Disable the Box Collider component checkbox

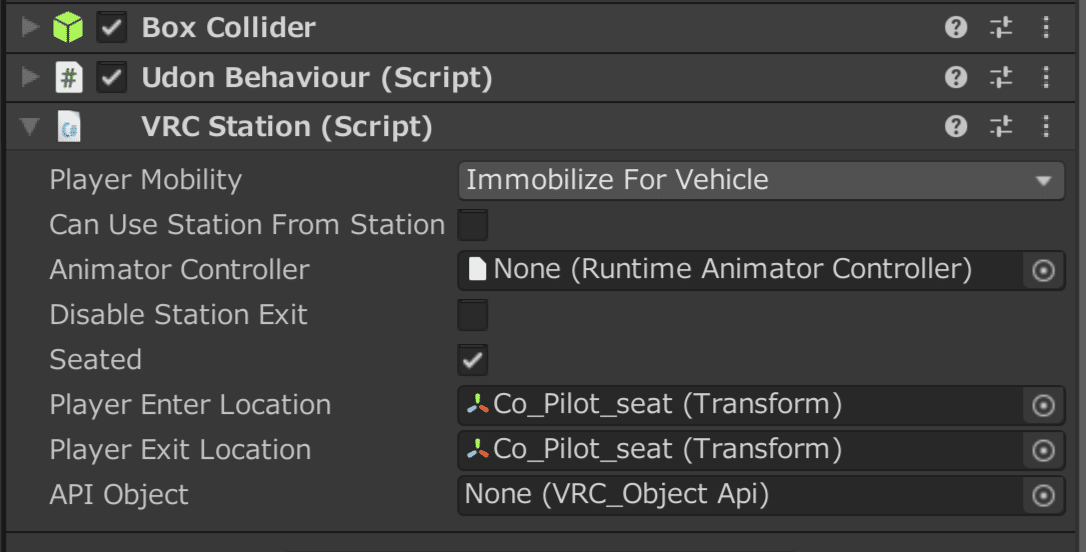(112, 28)
